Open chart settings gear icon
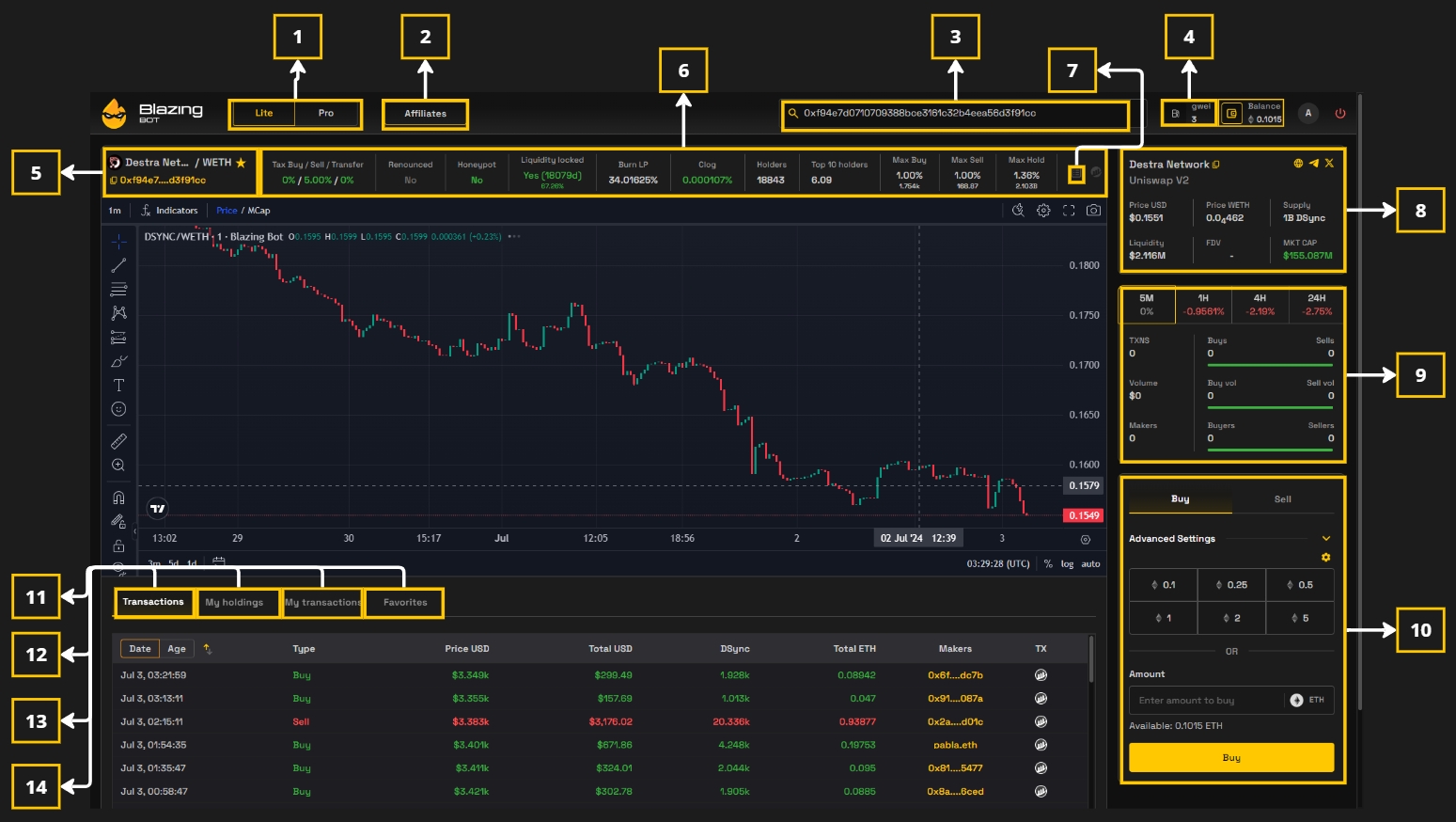This screenshot has height=822, width=1456. tap(1043, 211)
